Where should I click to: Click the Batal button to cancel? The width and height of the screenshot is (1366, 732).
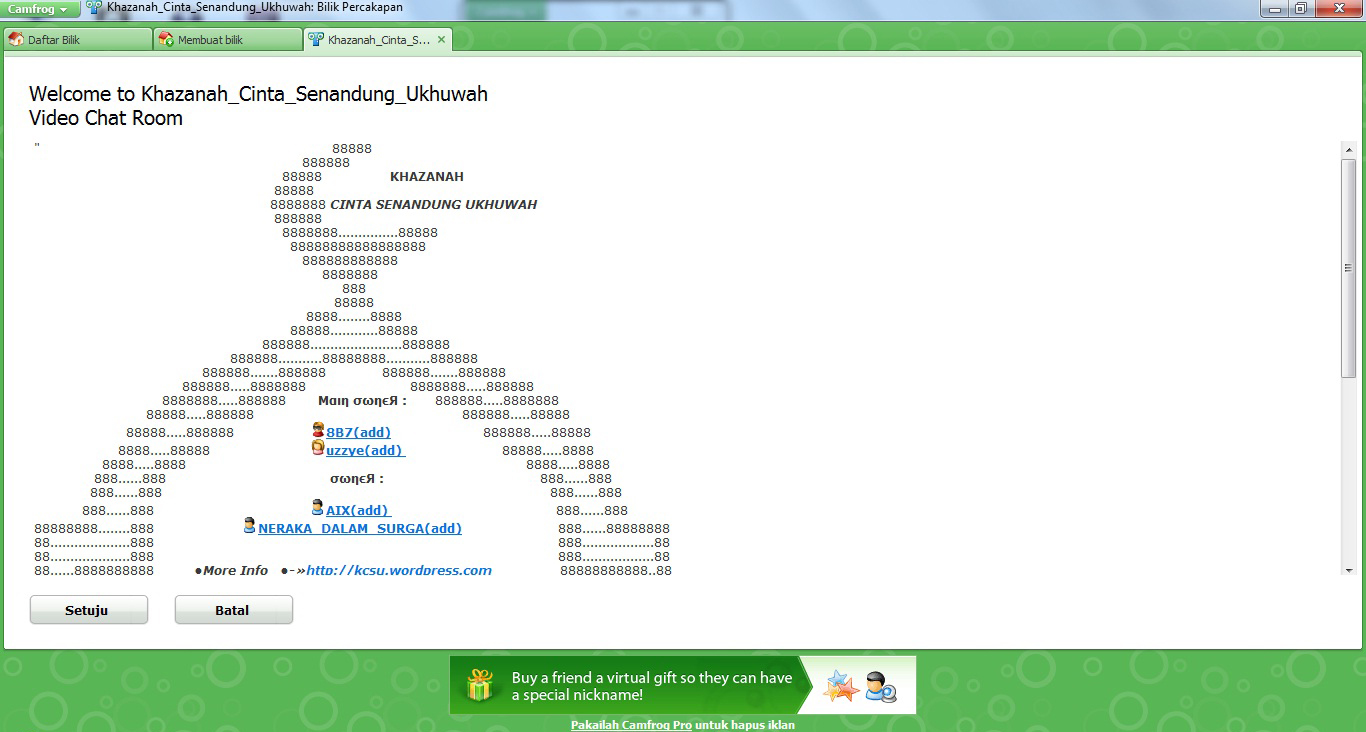(233, 610)
